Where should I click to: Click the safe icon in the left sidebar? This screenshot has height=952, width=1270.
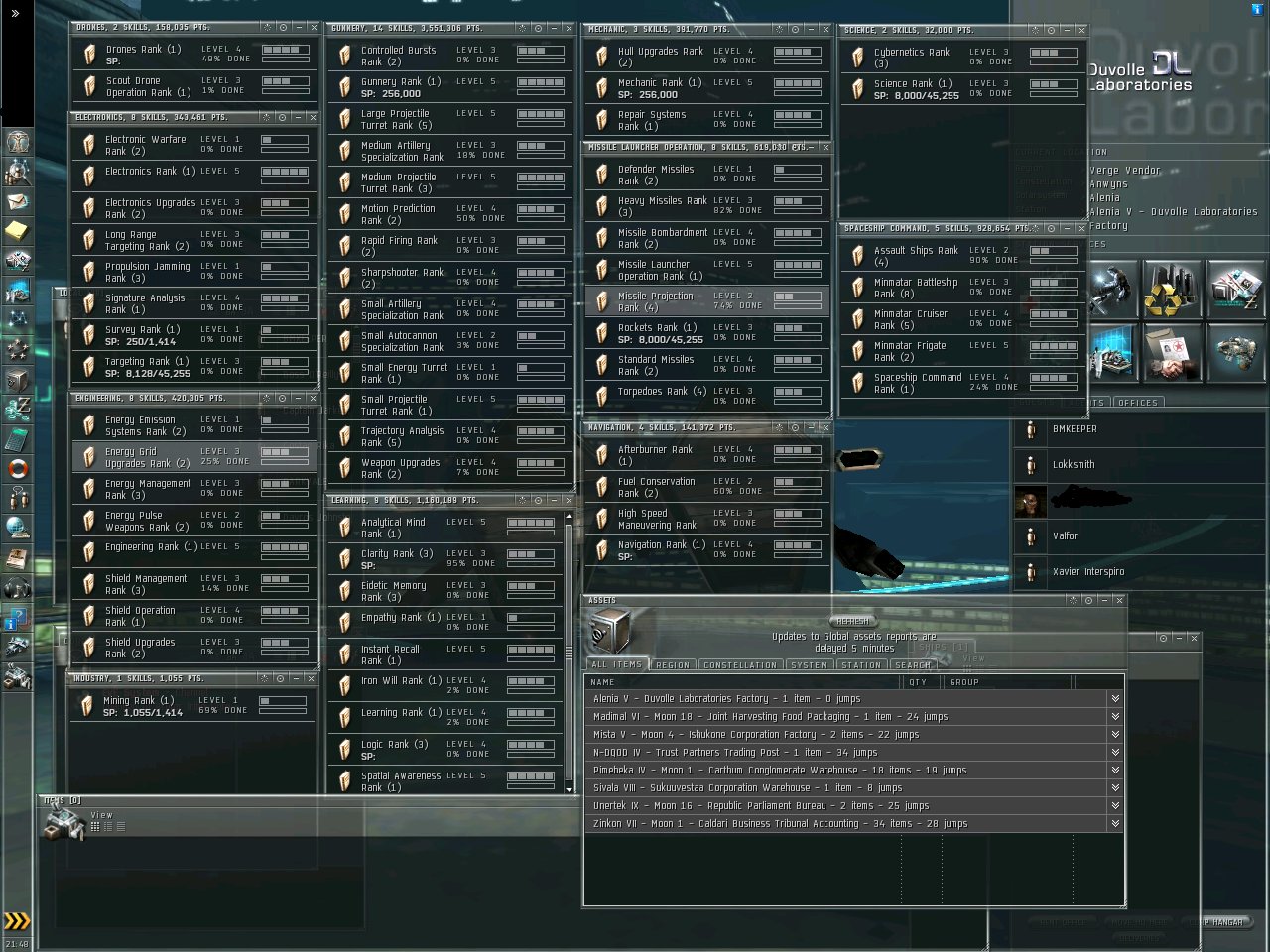18,380
